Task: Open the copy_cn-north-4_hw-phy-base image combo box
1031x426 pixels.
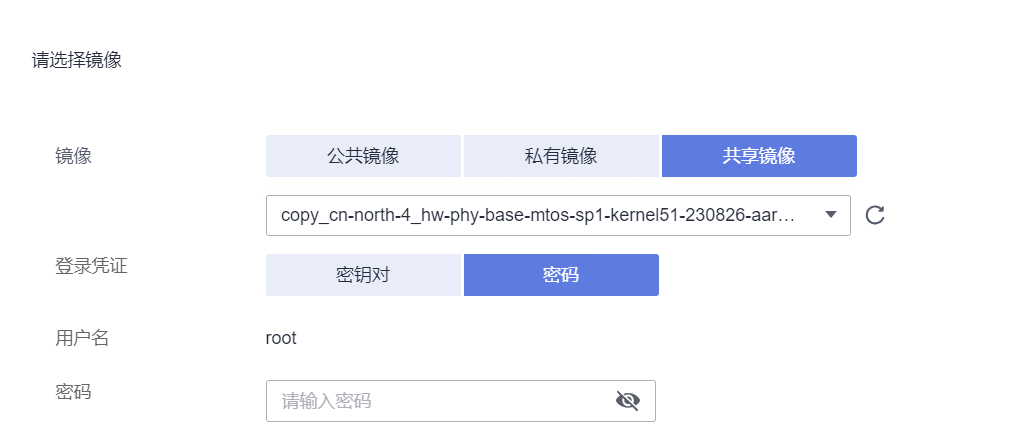Action: point(558,215)
